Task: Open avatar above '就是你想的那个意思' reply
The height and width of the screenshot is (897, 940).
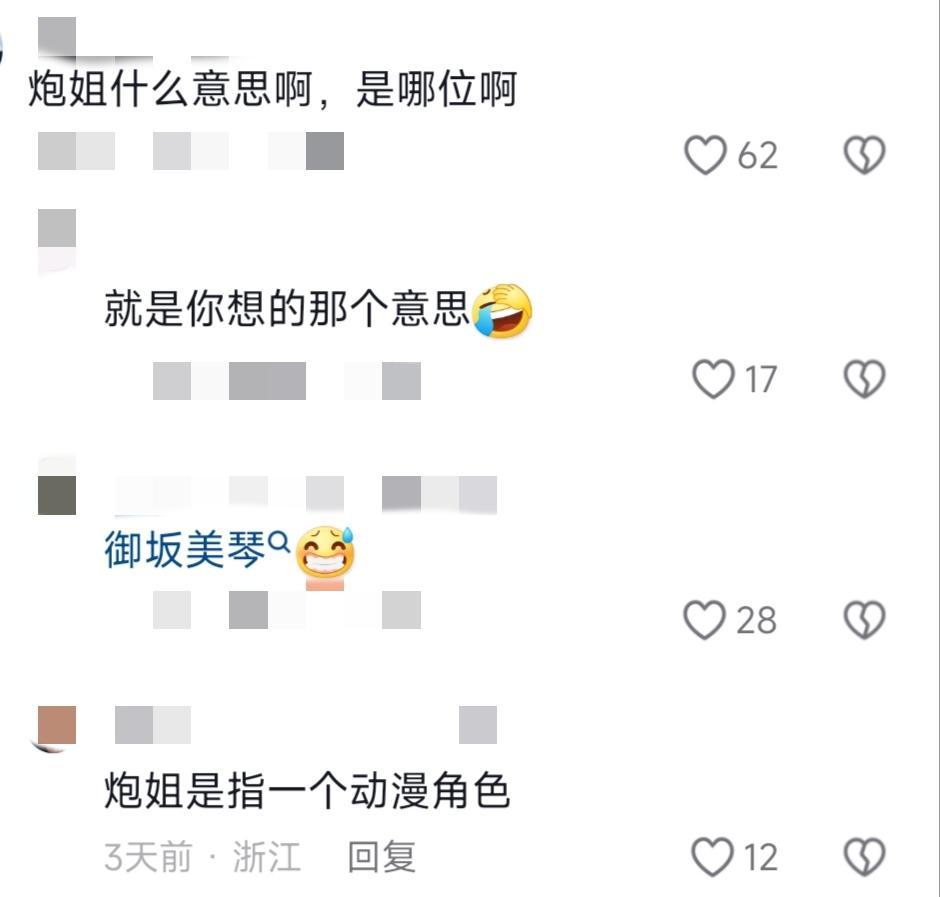Action: pyautogui.click(x=56, y=238)
